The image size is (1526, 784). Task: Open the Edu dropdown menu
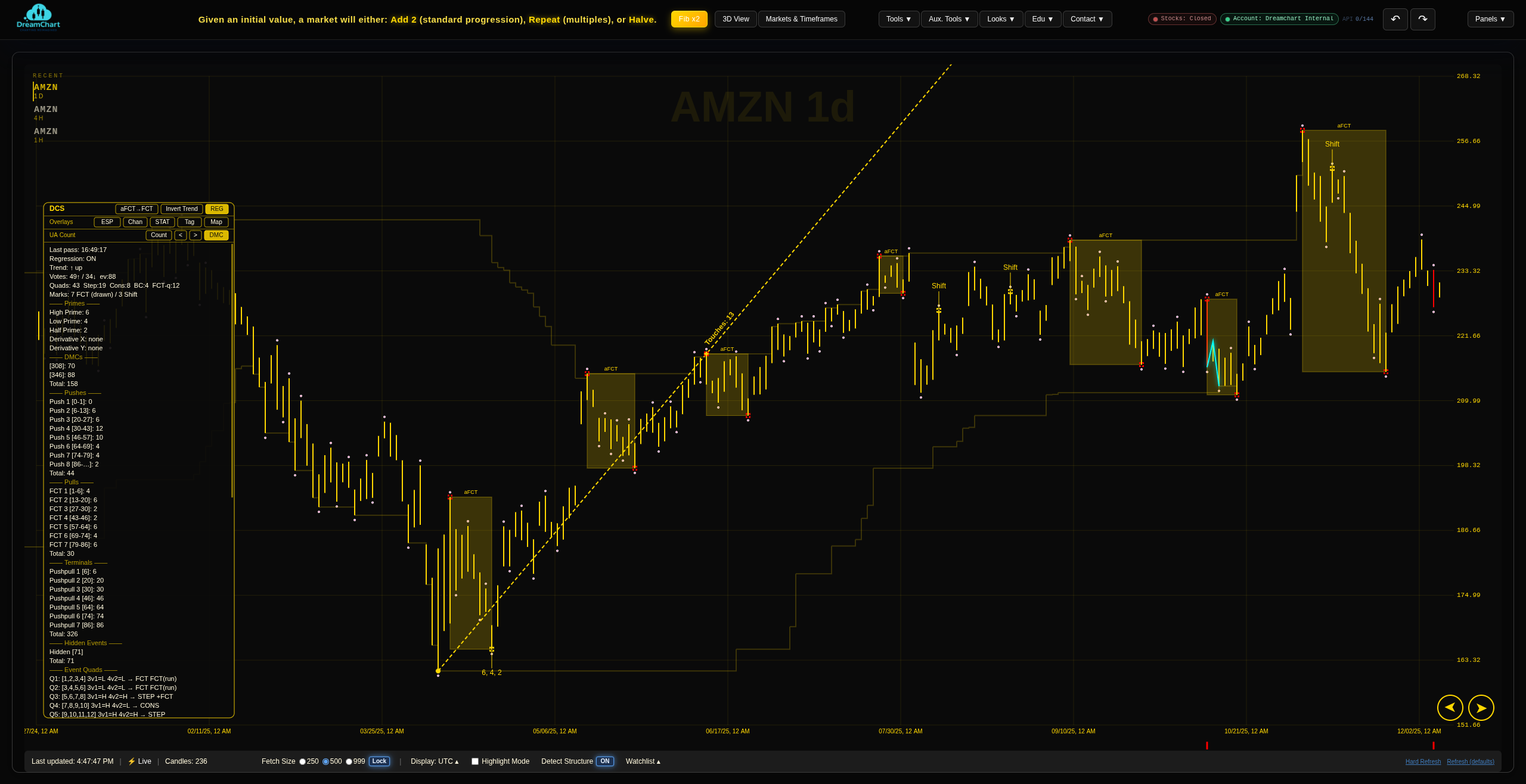(x=1043, y=19)
